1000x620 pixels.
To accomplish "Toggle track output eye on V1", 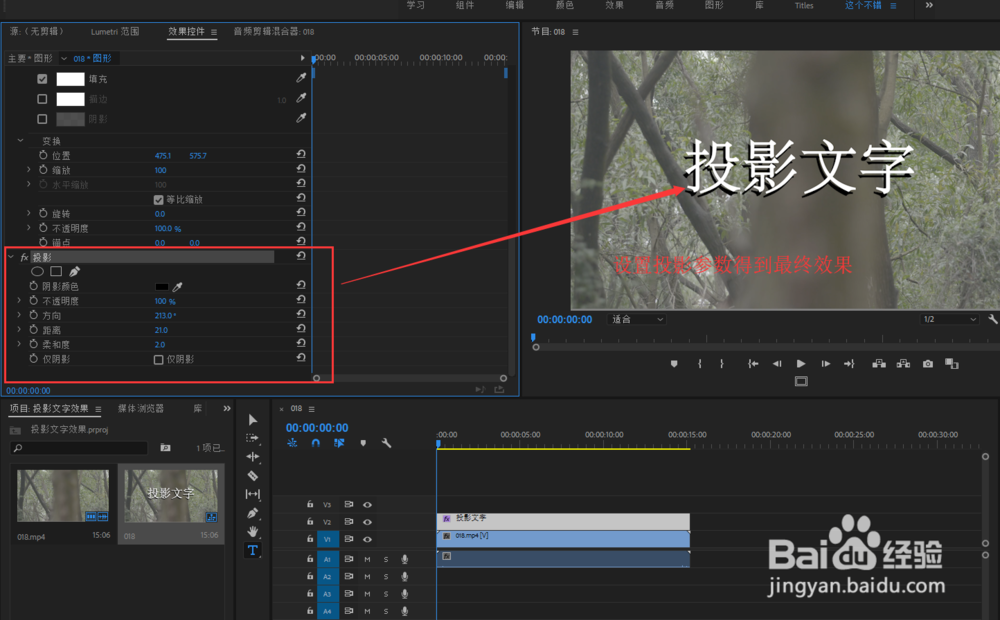I will (367, 539).
